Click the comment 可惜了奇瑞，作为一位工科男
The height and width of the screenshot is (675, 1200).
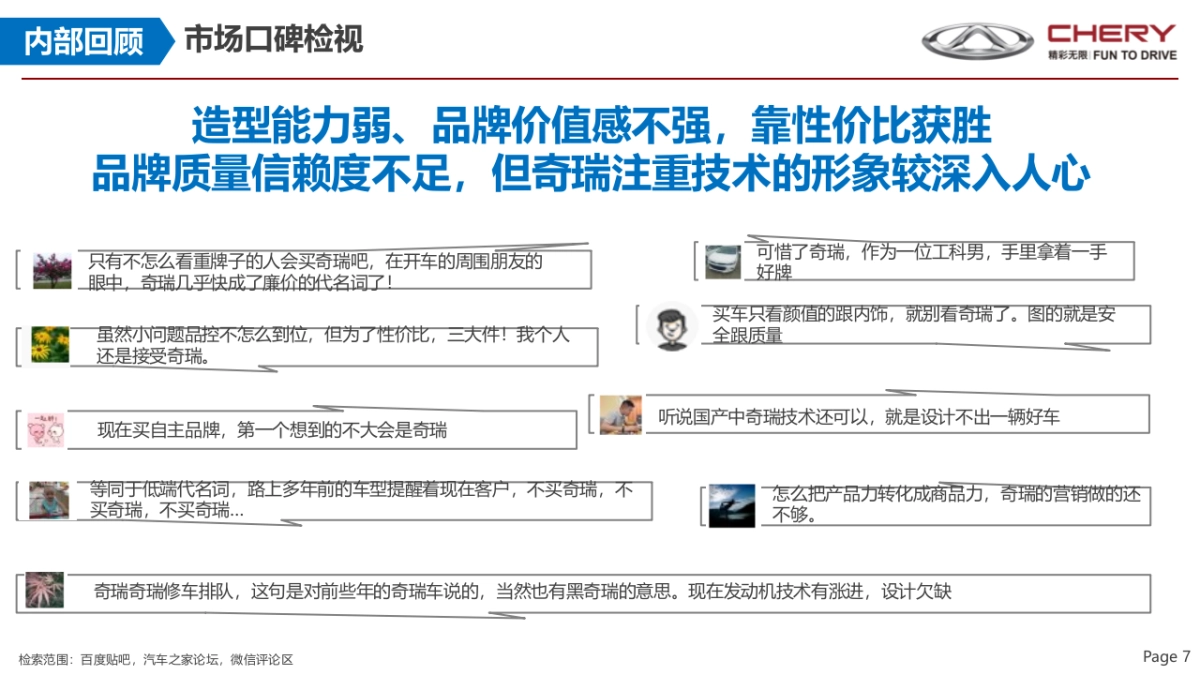pos(932,262)
